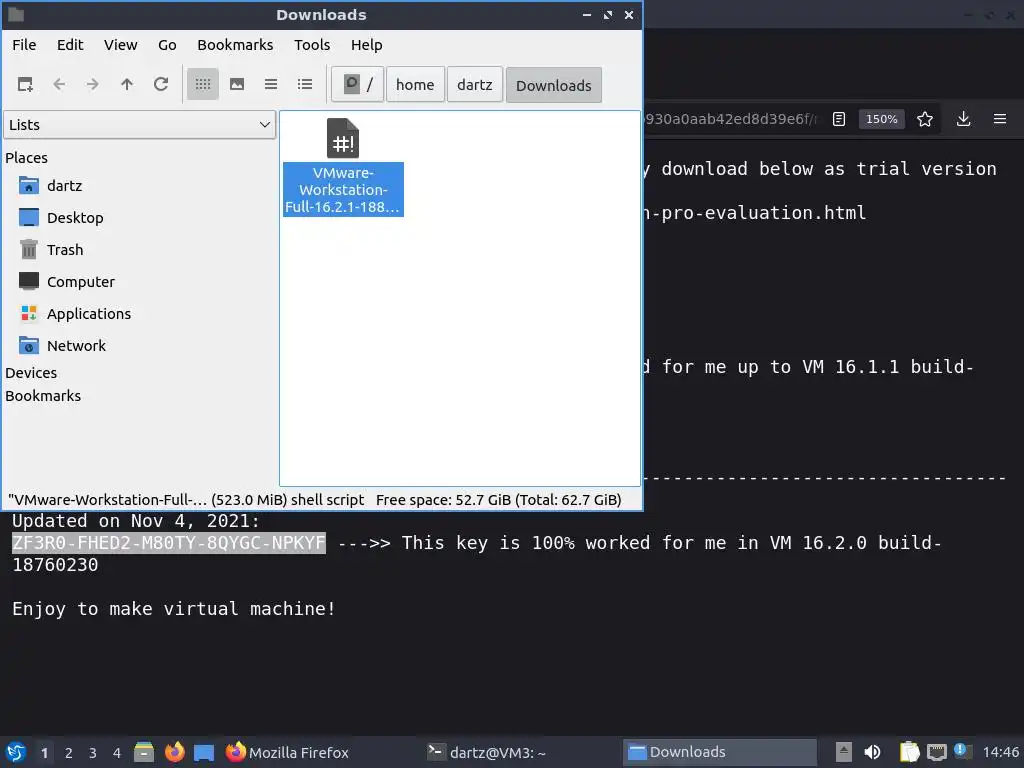
Task: Launch file manager from taskbar quicklaunch
Action: tap(144, 752)
